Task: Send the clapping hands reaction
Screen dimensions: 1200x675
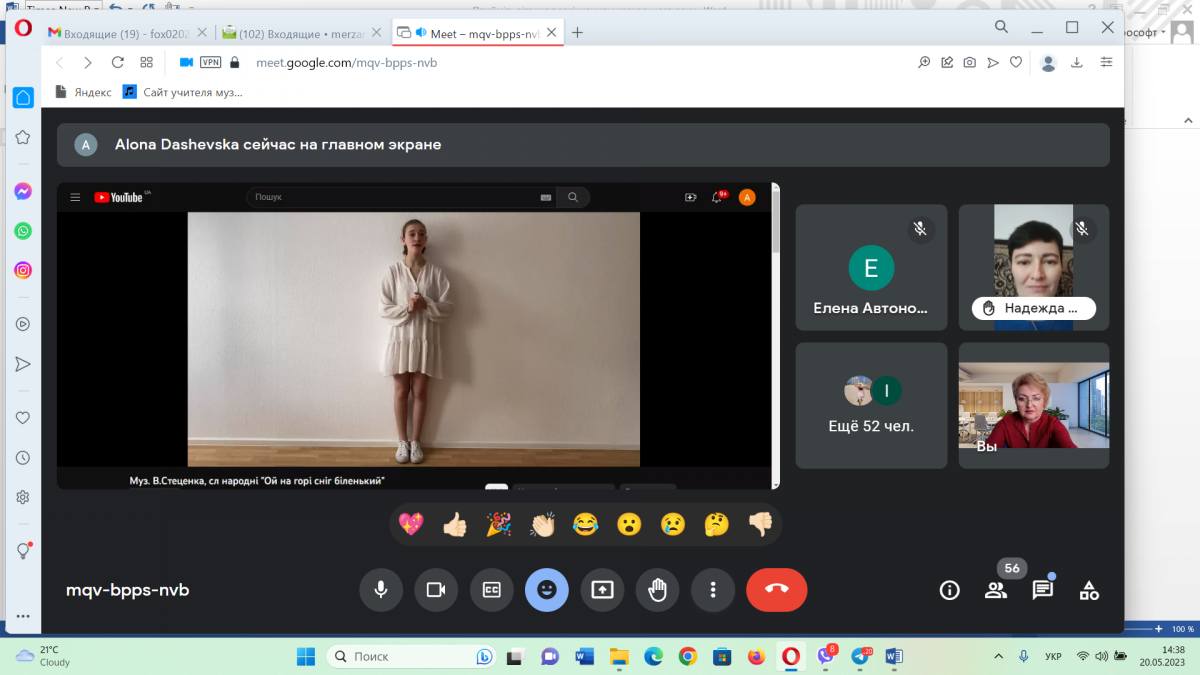Action: click(542, 524)
